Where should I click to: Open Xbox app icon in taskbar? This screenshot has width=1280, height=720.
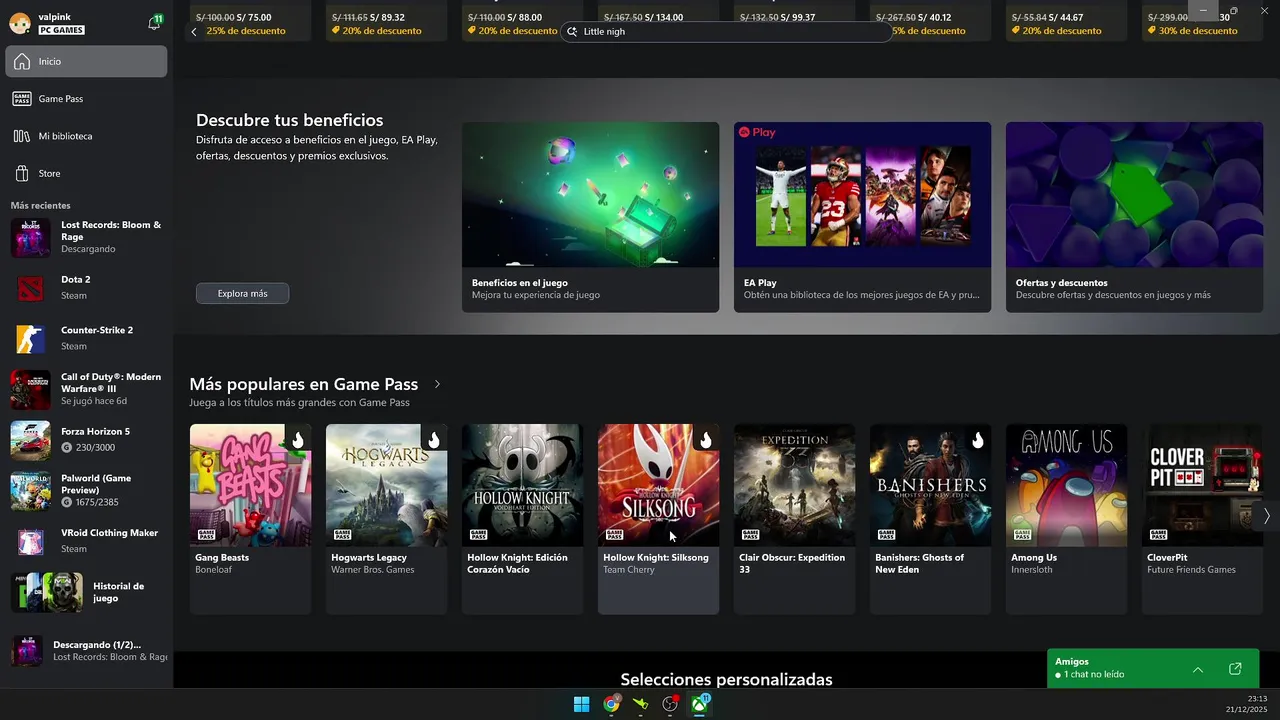point(700,704)
